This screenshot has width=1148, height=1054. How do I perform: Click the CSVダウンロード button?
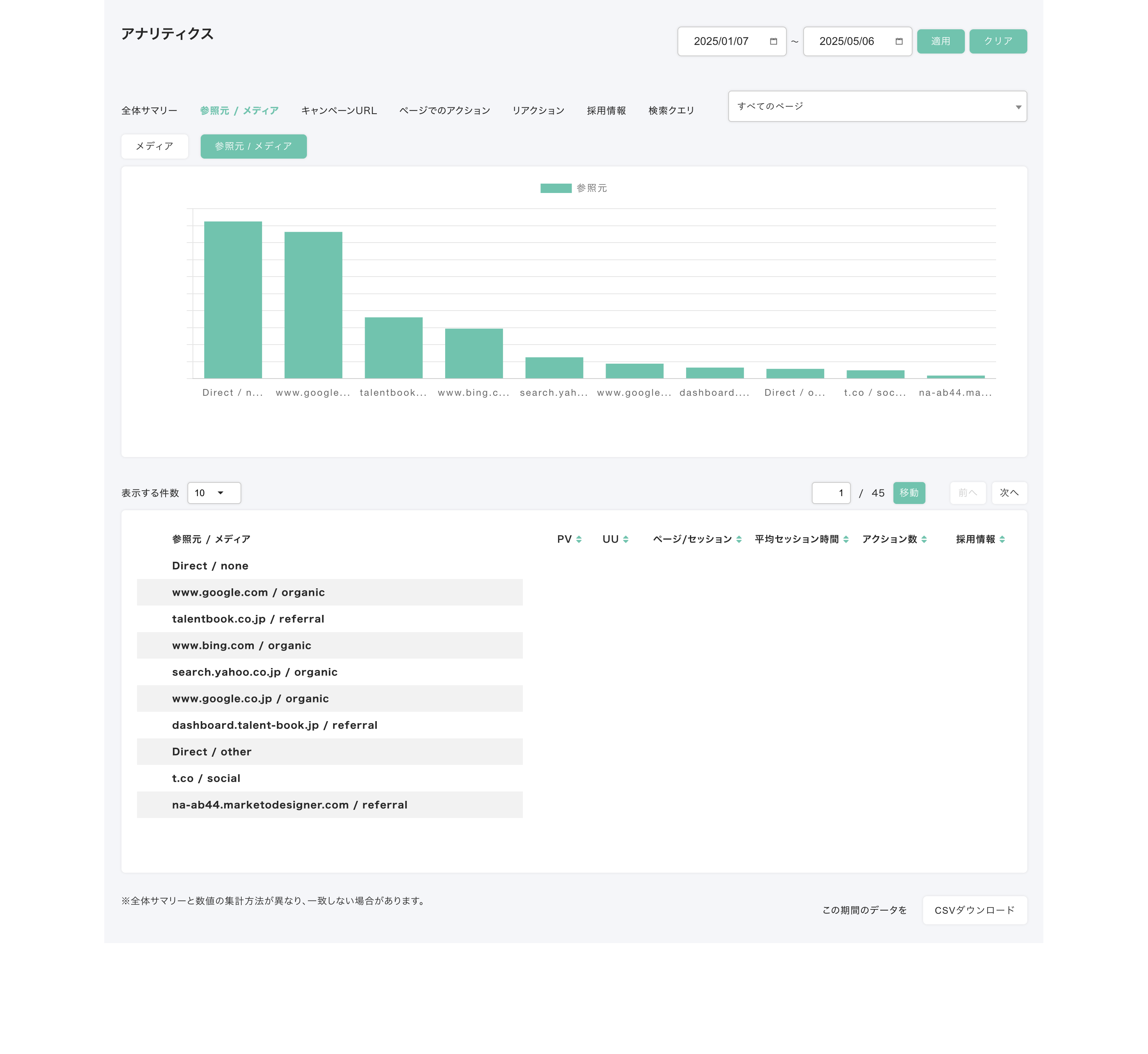coord(974,910)
